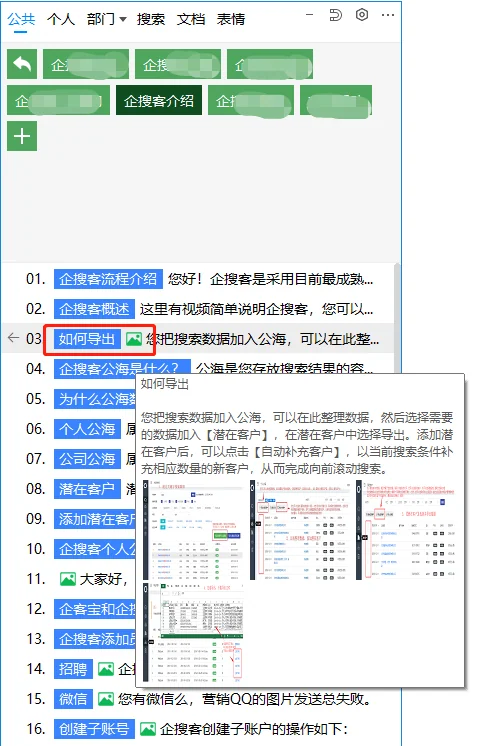Select reply 14 招聘 label
This screenshot has width=491, height=746.
73,668
